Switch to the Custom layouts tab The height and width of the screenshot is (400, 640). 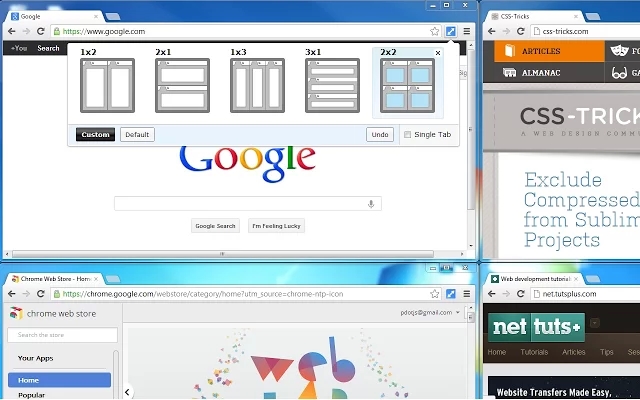[95, 135]
